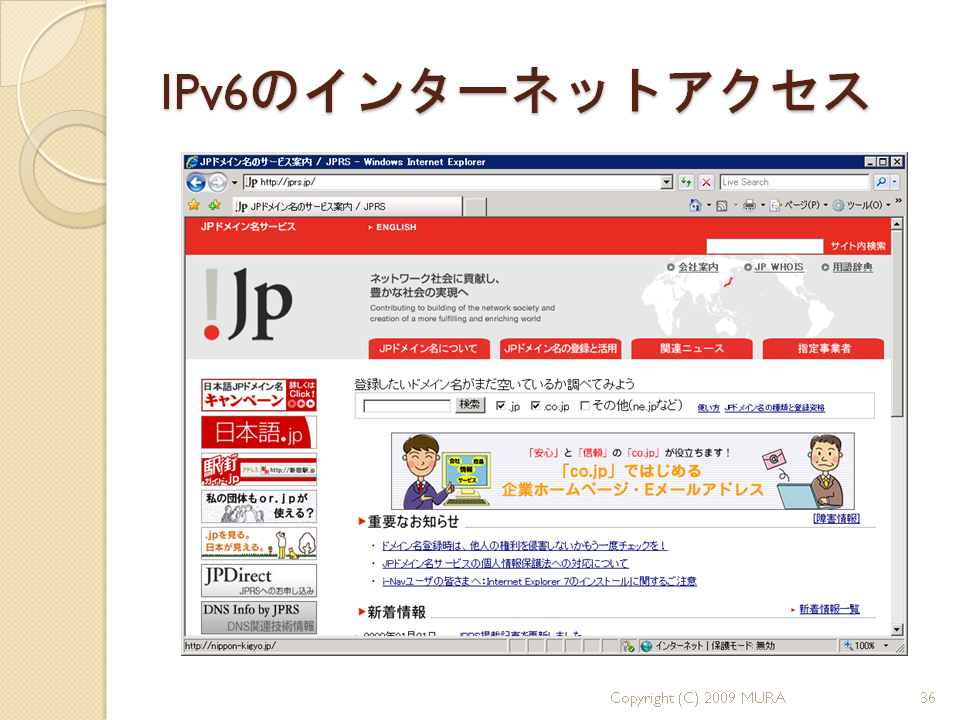
Task: Click the 日本語JPドメイン名キャンペーン banner
Action: click(259, 395)
